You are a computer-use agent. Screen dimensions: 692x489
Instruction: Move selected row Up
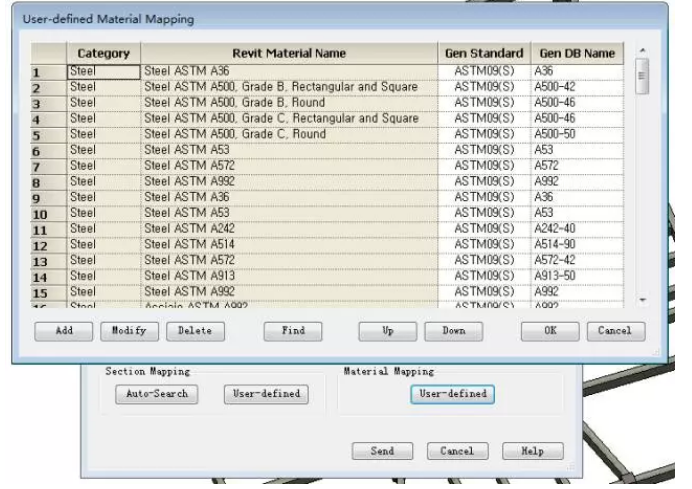pos(387,331)
